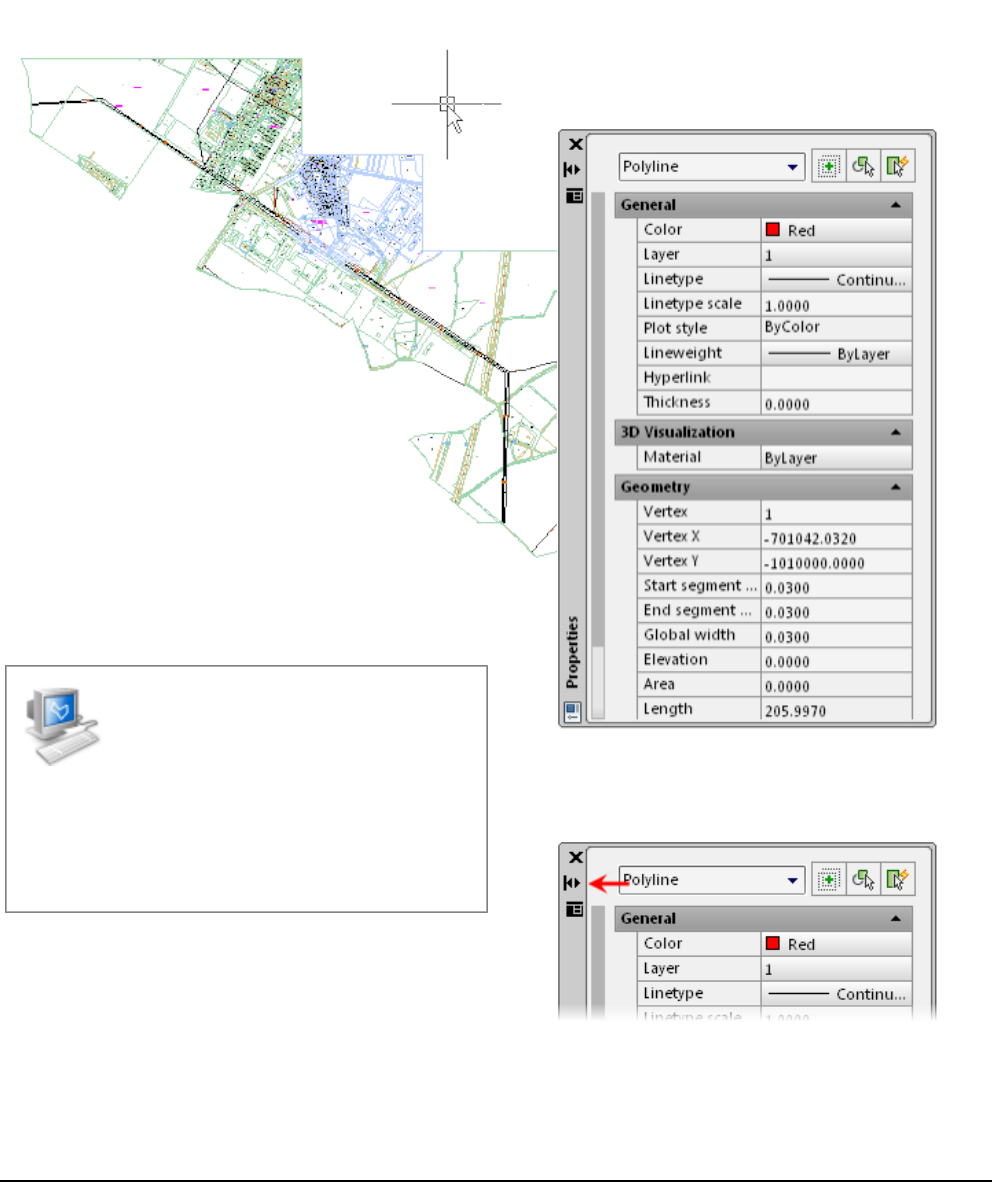Click the Material property label
This screenshot has height=1182, width=992.
coord(672,458)
